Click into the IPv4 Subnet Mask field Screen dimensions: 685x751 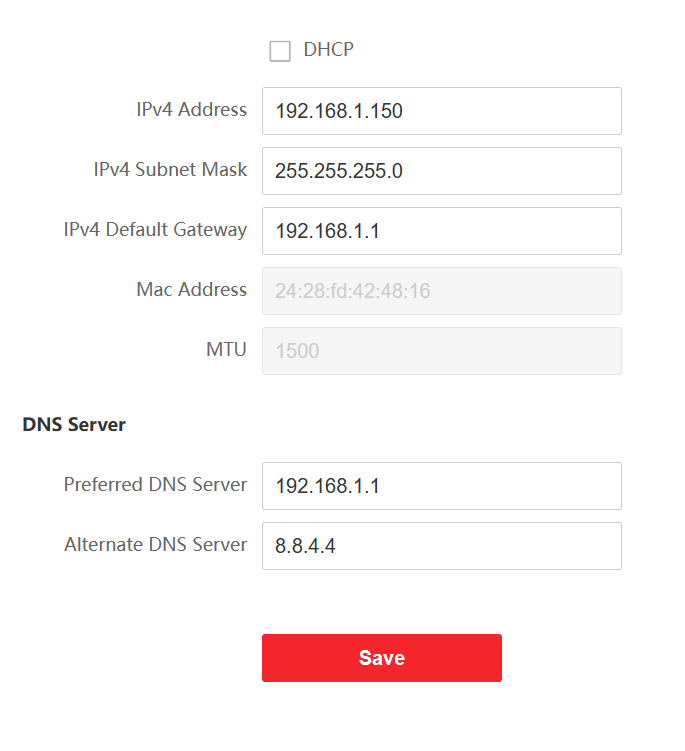(x=441, y=171)
